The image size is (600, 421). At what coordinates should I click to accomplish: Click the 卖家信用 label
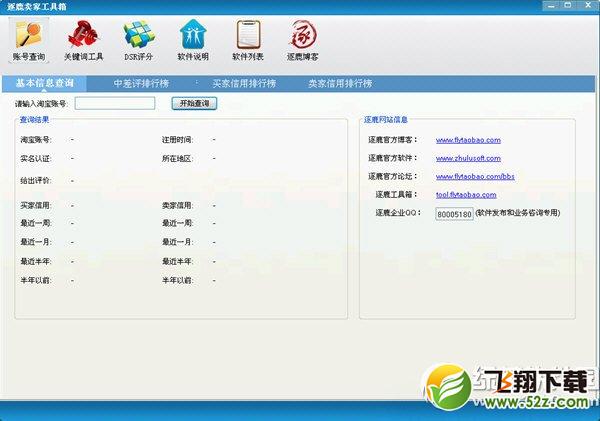[178, 206]
